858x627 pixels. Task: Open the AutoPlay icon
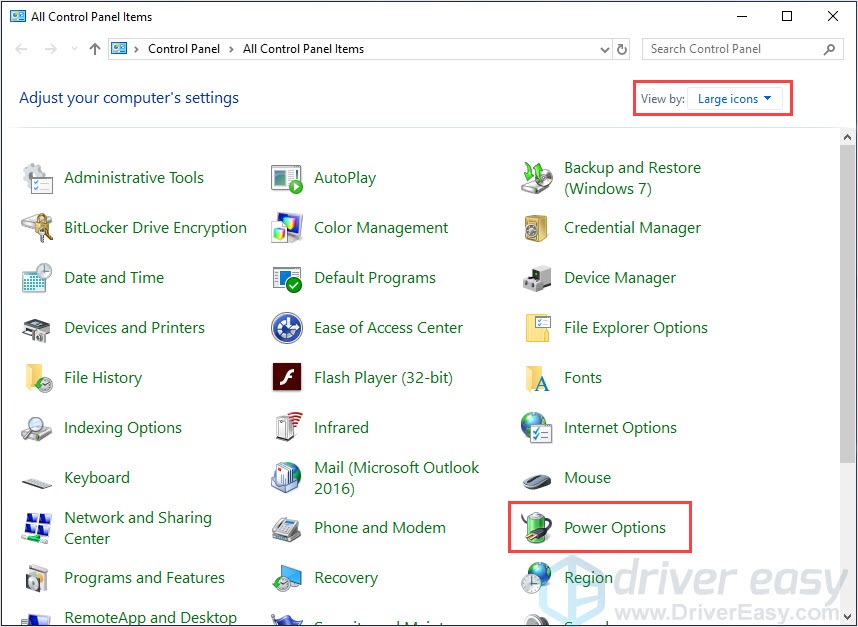pos(287,178)
